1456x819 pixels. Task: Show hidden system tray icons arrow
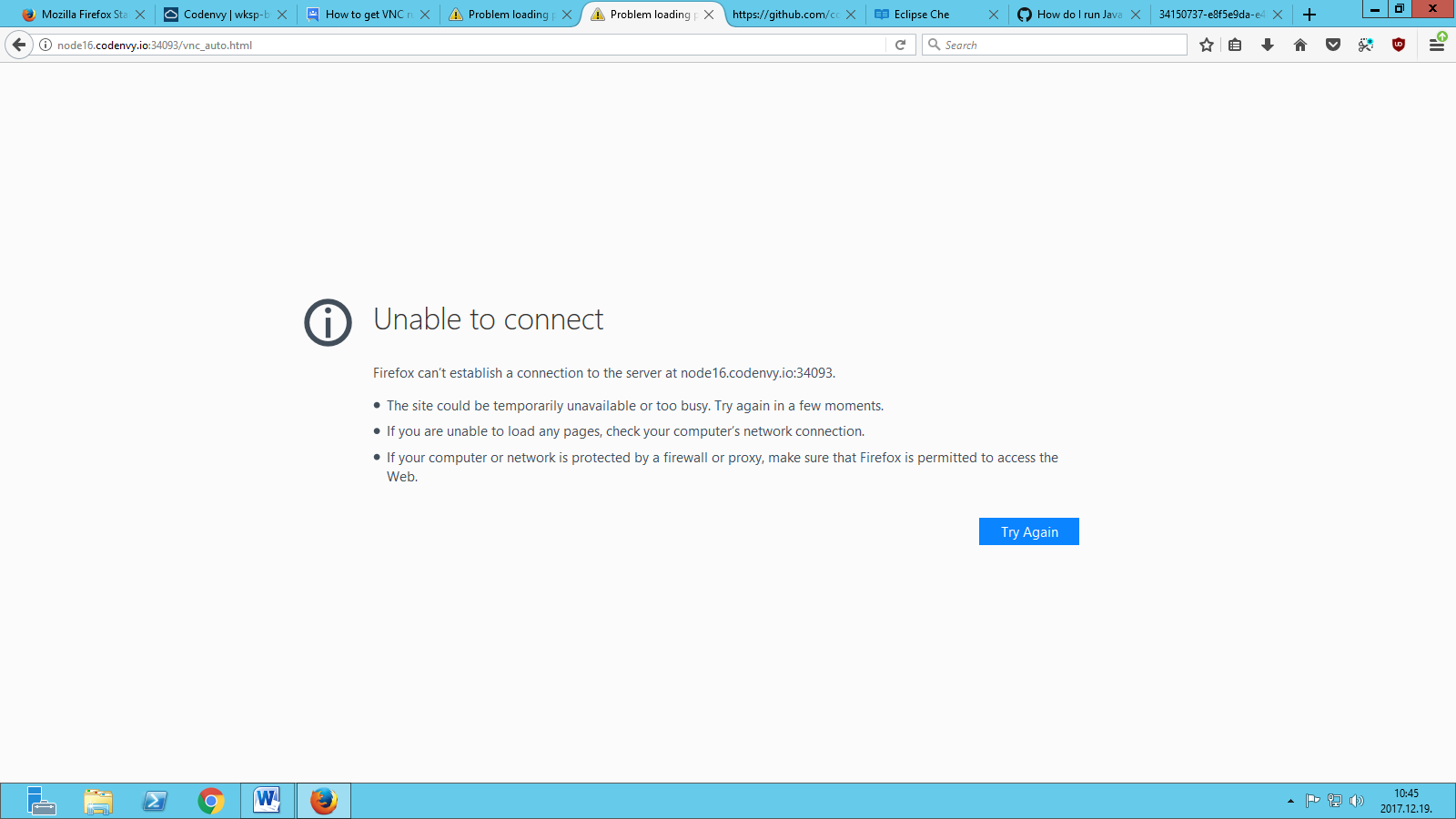[x=1290, y=801]
